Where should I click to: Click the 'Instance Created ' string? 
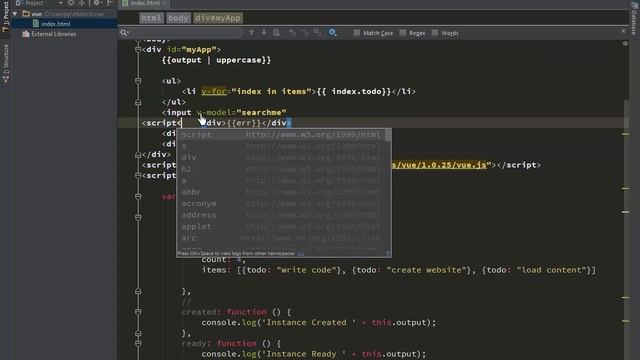pyautogui.click(x=309, y=322)
